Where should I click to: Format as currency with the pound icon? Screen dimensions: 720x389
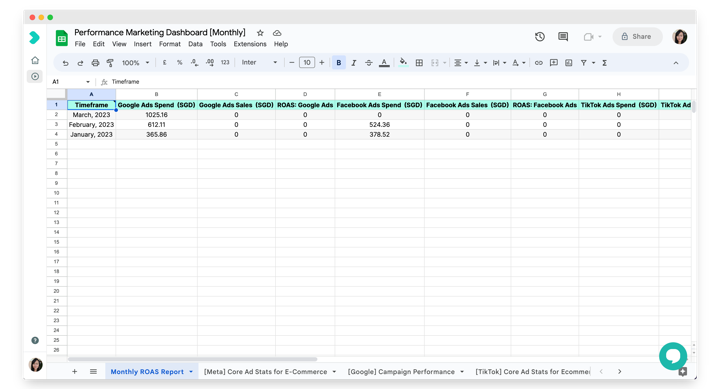point(164,63)
